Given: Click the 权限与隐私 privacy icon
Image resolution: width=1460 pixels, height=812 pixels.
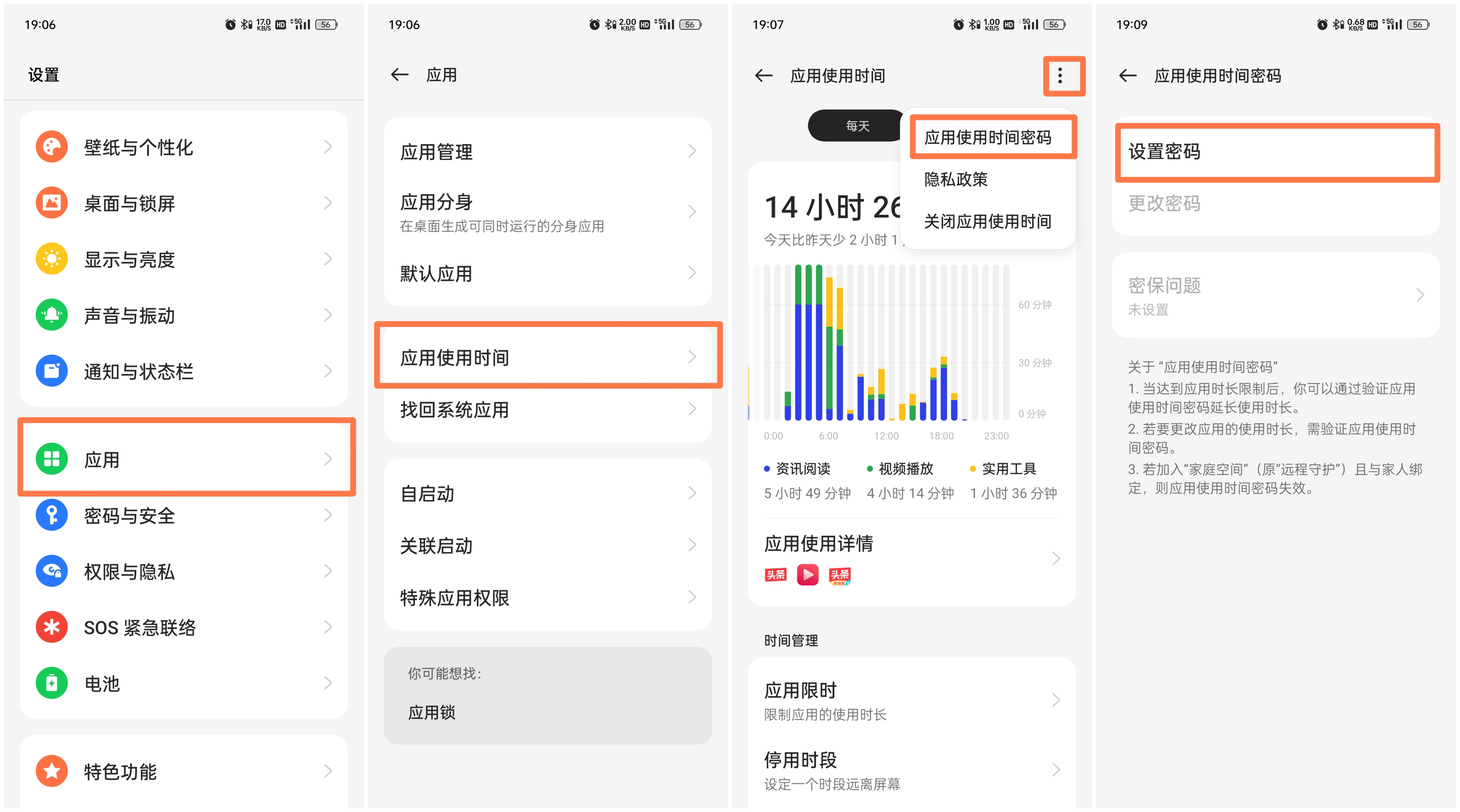Looking at the screenshot, I should point(51,571).
